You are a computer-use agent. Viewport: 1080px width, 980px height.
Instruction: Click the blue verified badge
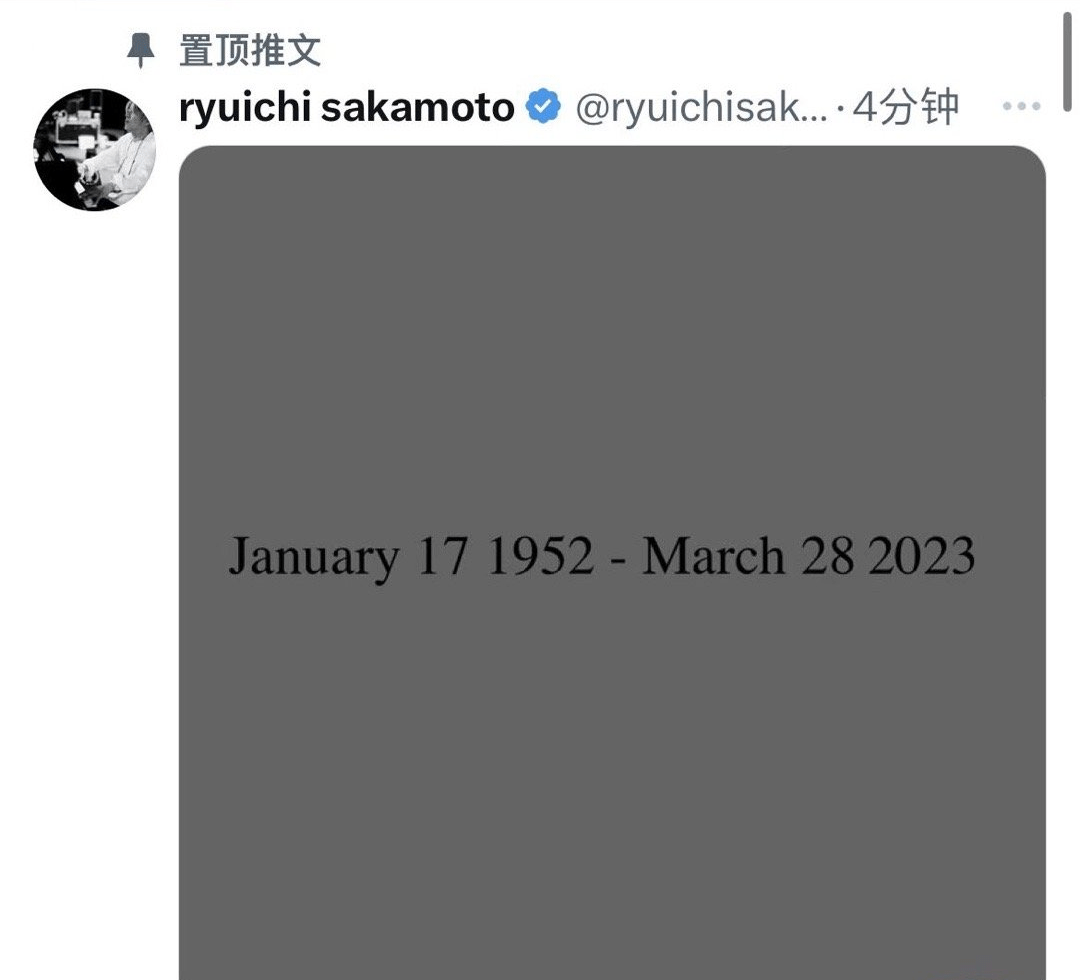pyautogui.click(x=543, y=107)
